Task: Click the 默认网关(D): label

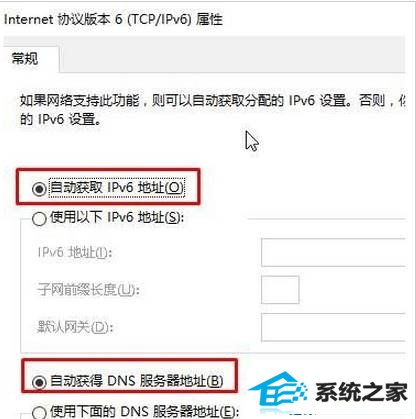Action: 75,327
